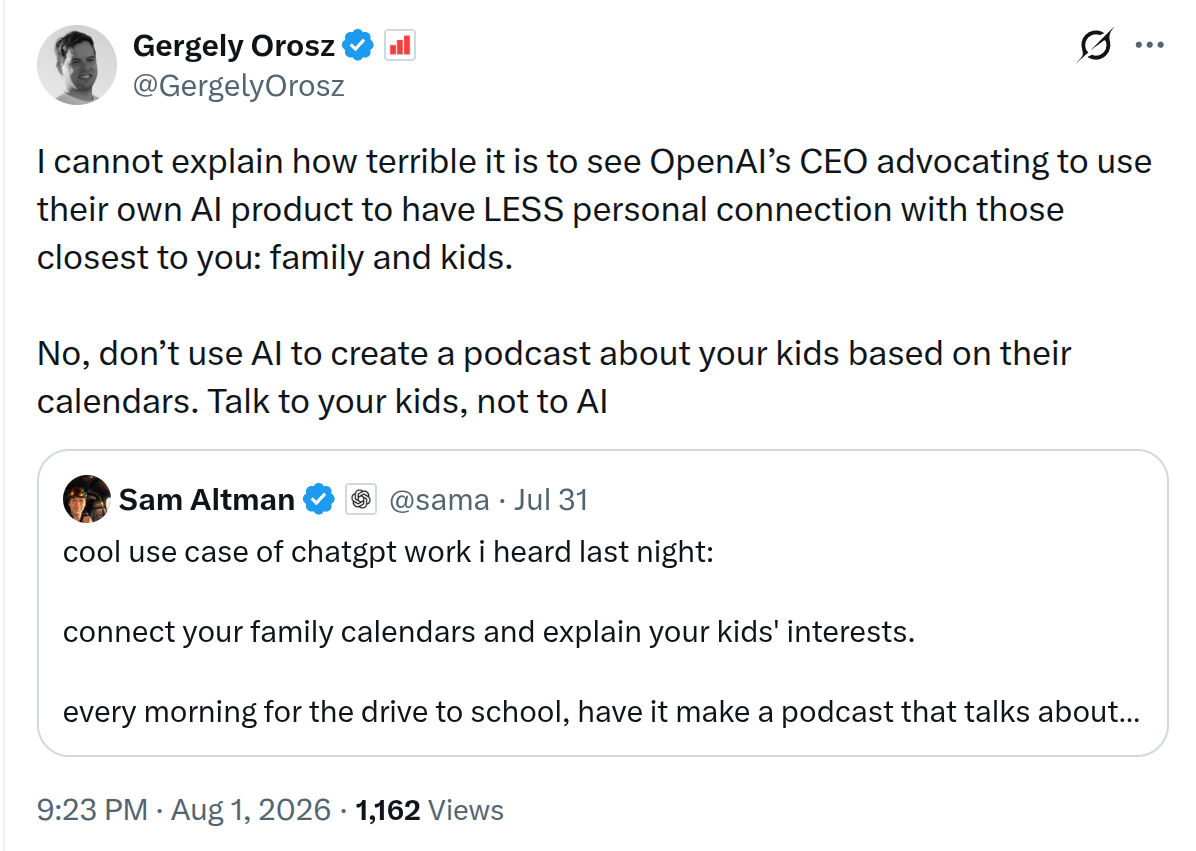Click the red bar-chart affiliate badge
Screen dimensions: 1196x851
pyautogui.click(x=400, y=46)
